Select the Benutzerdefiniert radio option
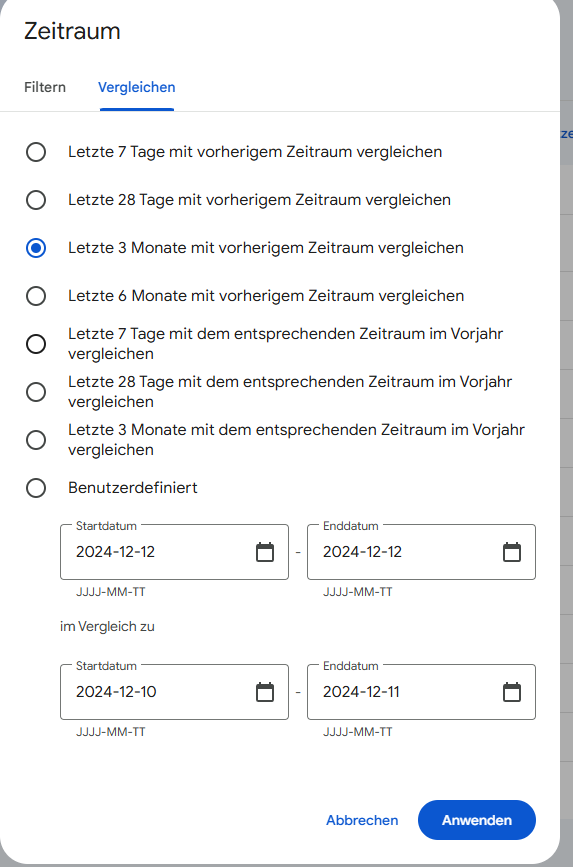This screenshot has height=867, width=573. 36,488
